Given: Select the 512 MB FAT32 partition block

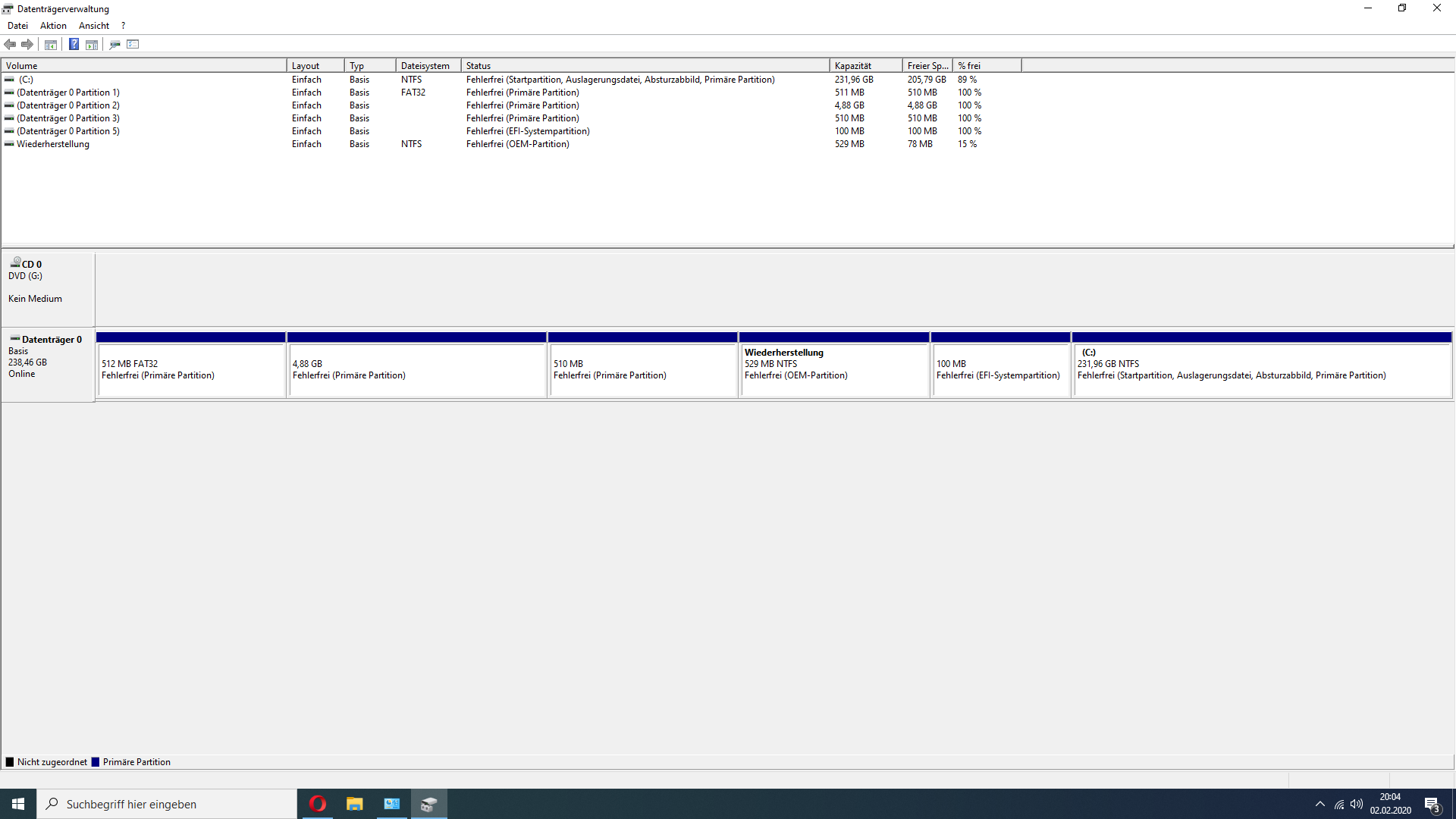Looking at the screenshot, I should click(x=191, y=370).
